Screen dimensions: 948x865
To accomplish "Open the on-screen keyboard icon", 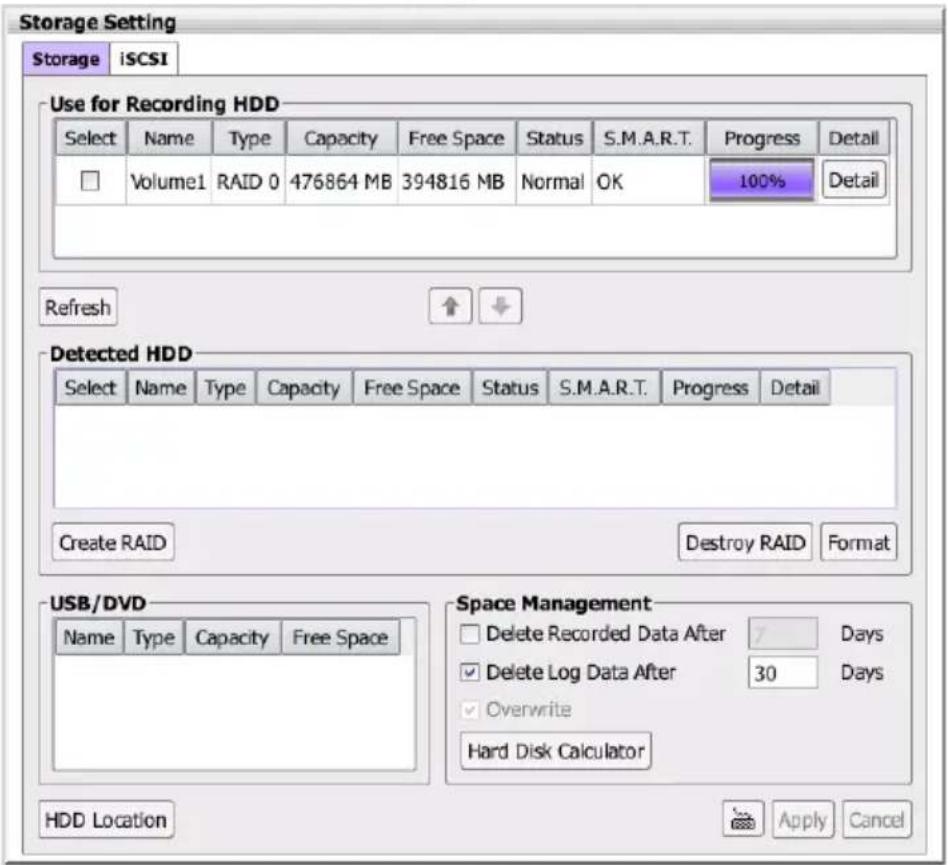I will (743, 820).
